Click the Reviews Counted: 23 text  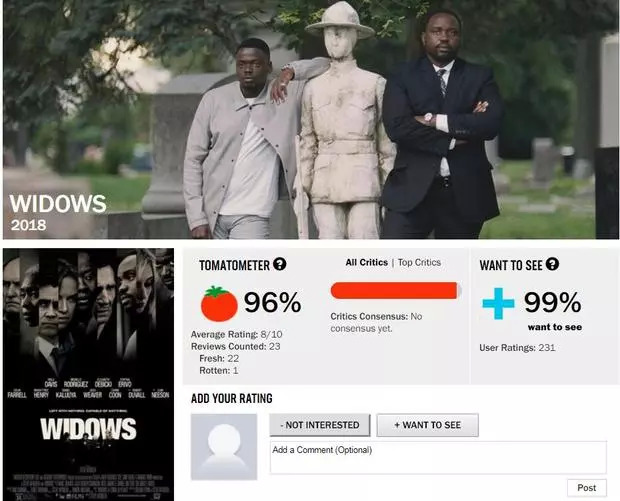click(x=236, y=346)
